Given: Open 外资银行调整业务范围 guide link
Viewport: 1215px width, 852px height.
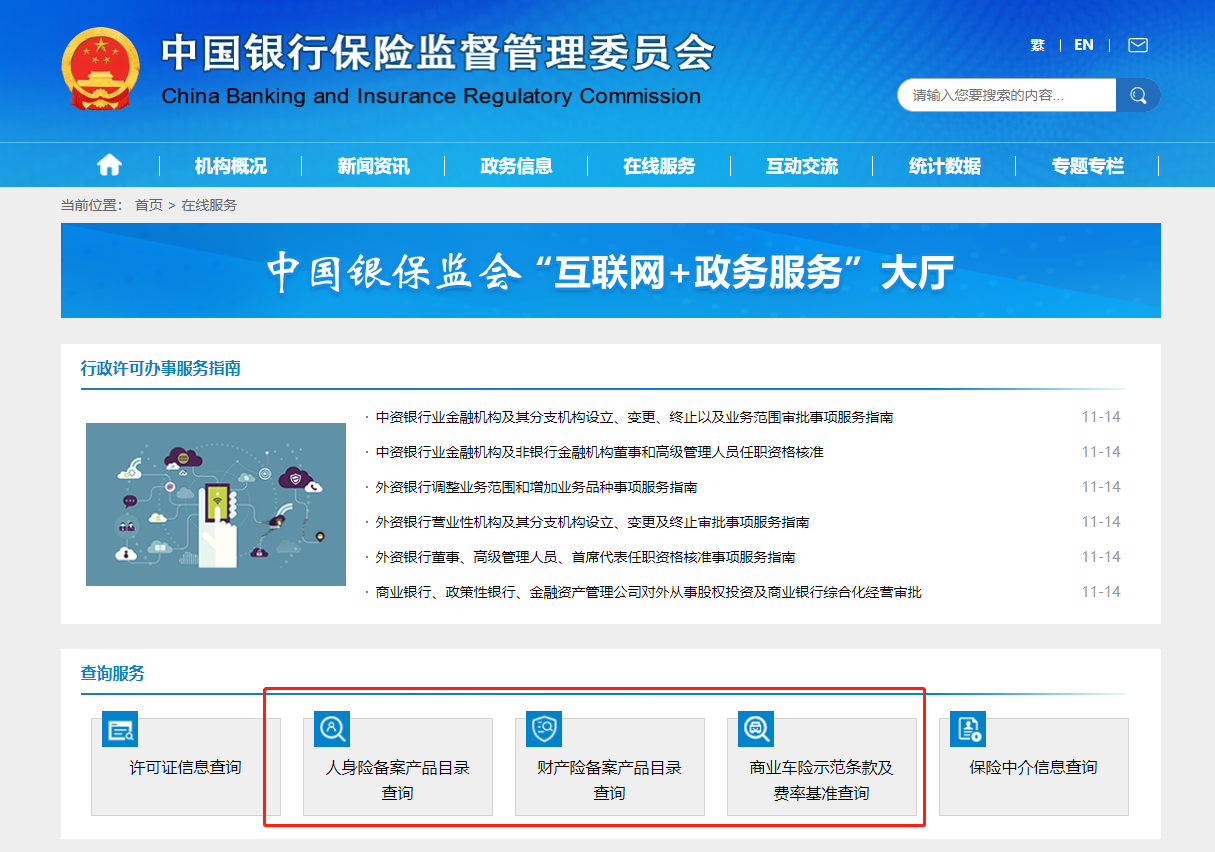Looking at the screenshot, I should pyautogui.click(x=536, y=487).
